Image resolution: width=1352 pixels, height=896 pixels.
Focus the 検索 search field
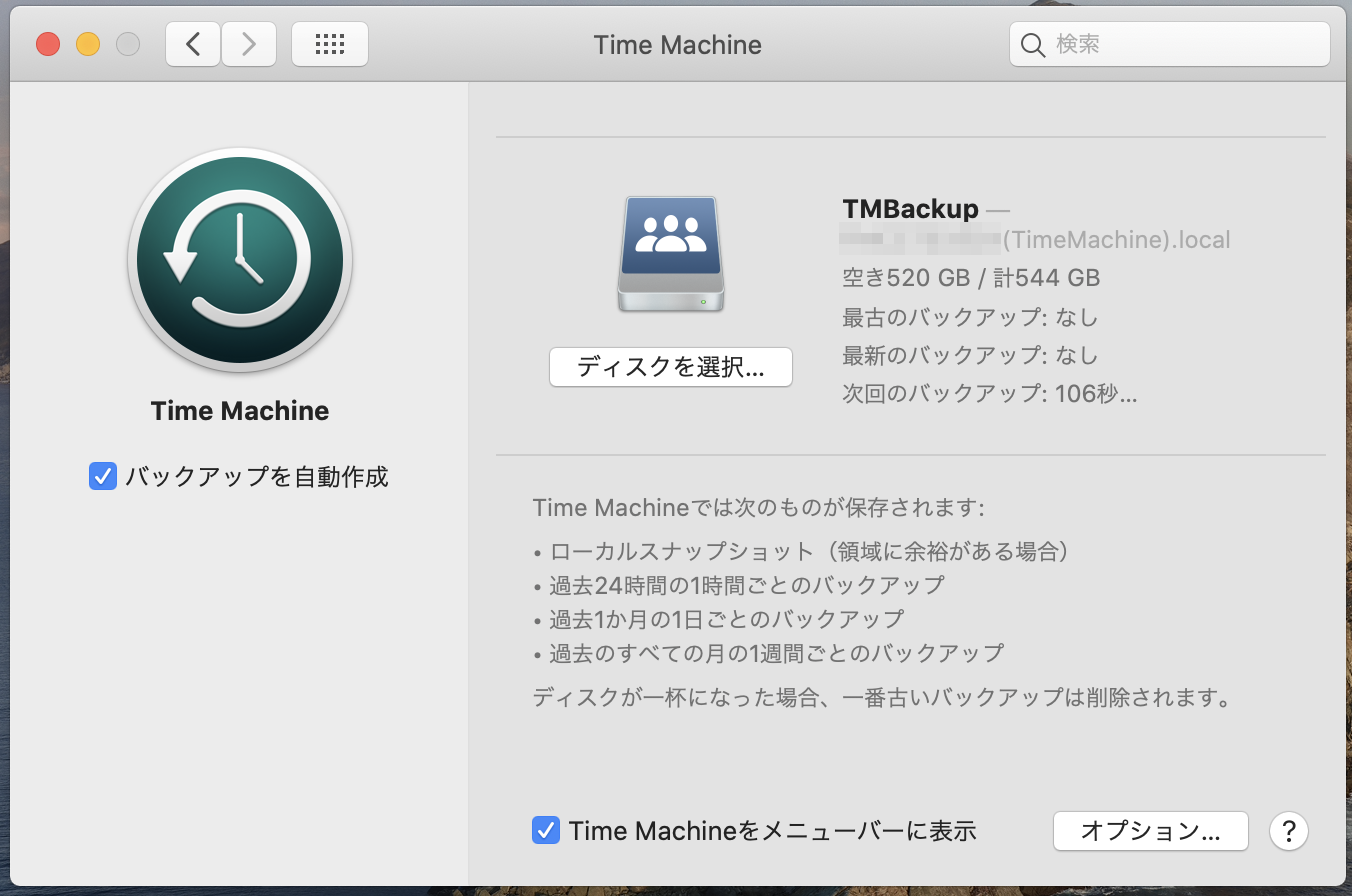[1170, 44]
